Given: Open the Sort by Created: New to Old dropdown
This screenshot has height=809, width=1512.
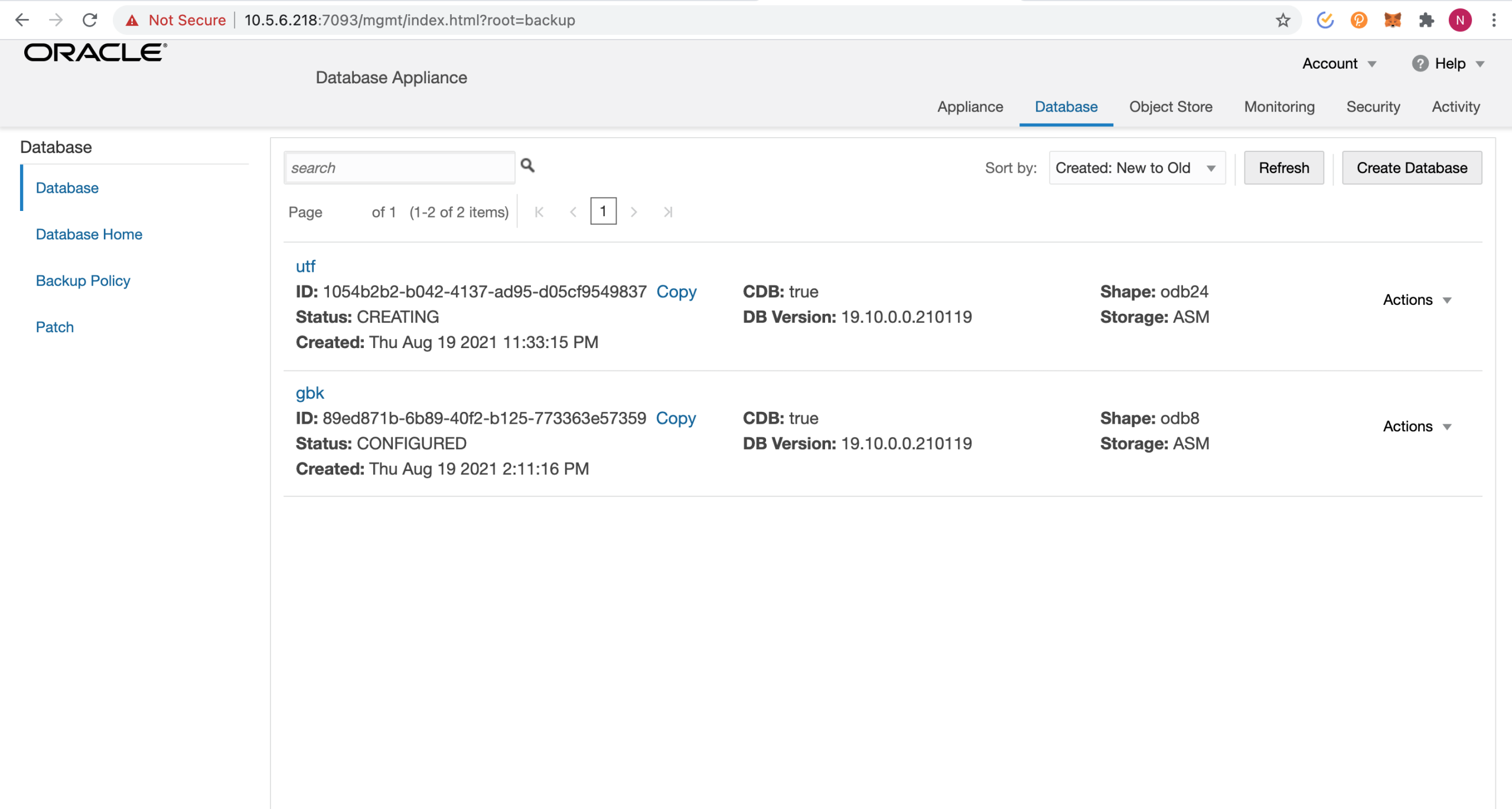Looking at the screenshot, I should (1137, 168).
